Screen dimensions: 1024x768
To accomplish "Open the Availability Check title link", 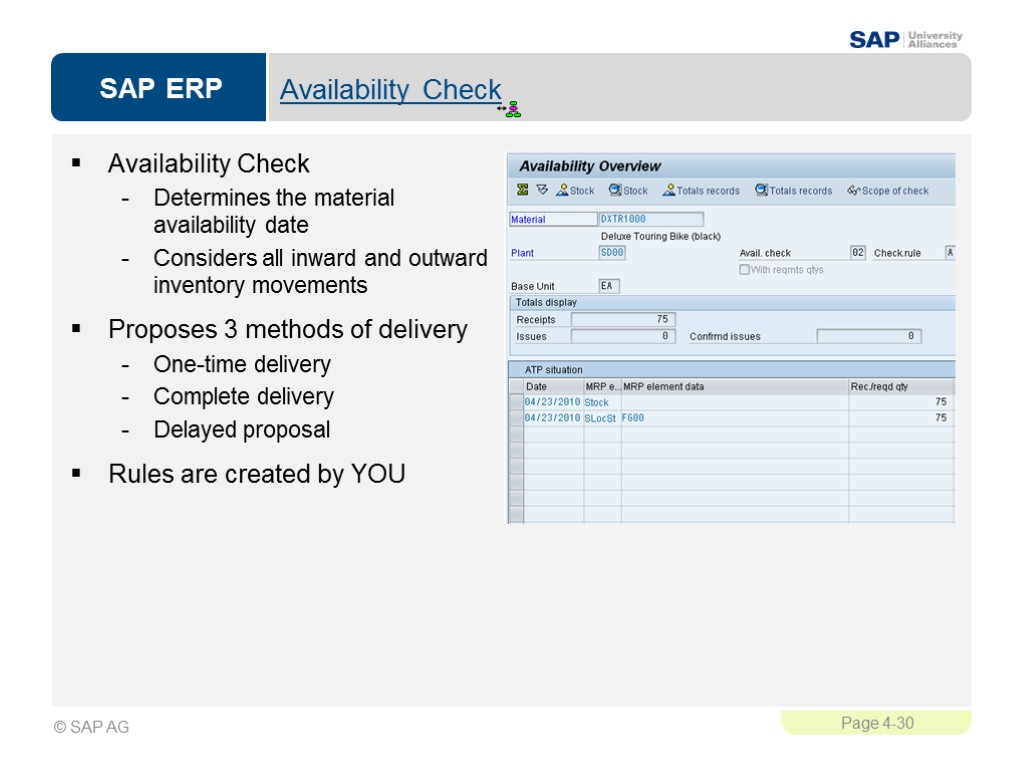I will [x=391, y=89].
